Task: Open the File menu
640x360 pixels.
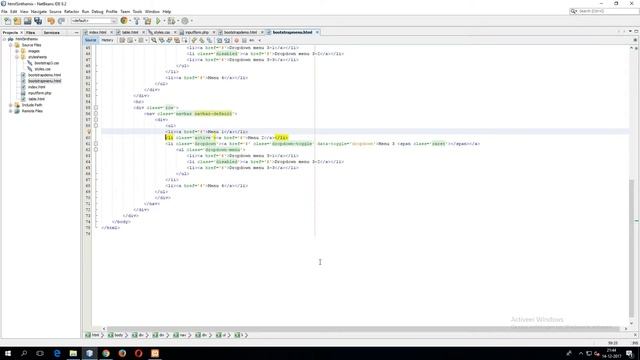Action: point(4,11)
